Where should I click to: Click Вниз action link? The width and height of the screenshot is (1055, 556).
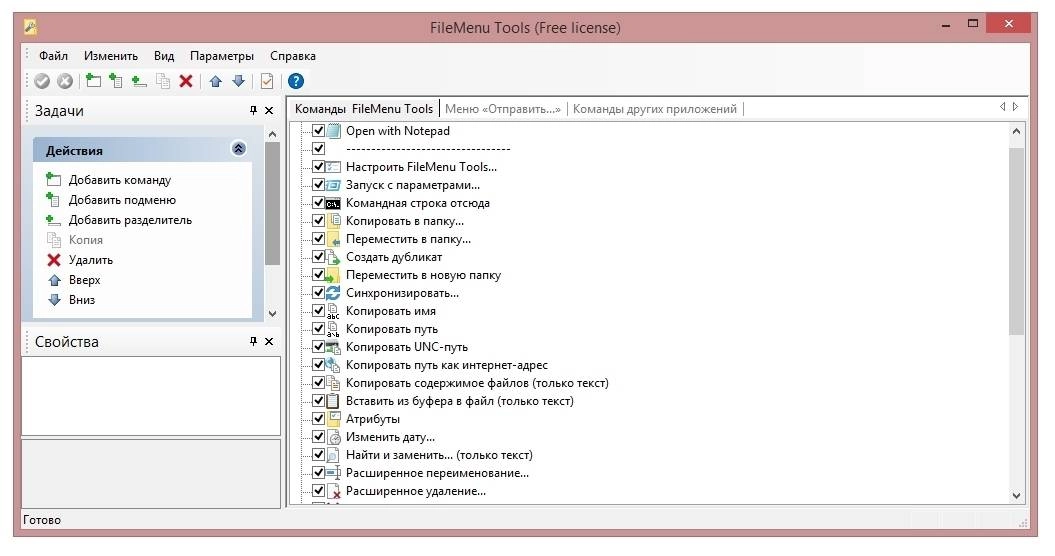tap(81, 300)
